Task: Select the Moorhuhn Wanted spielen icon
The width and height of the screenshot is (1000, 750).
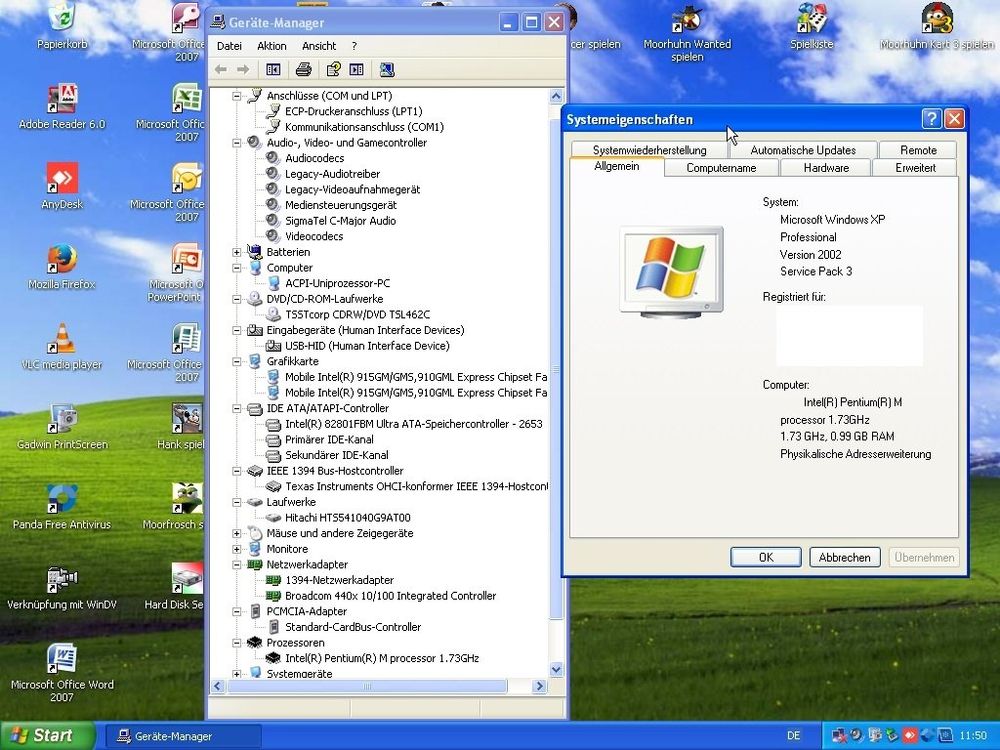Action: (x=687, y=32)
